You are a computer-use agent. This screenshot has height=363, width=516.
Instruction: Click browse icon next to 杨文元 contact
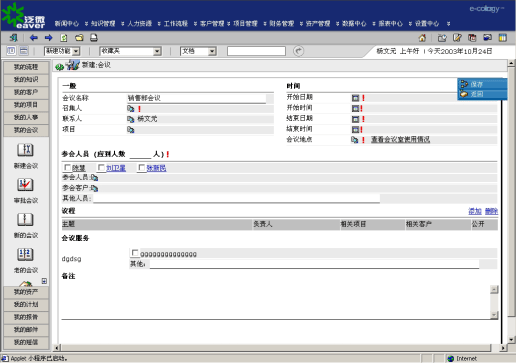131,119
